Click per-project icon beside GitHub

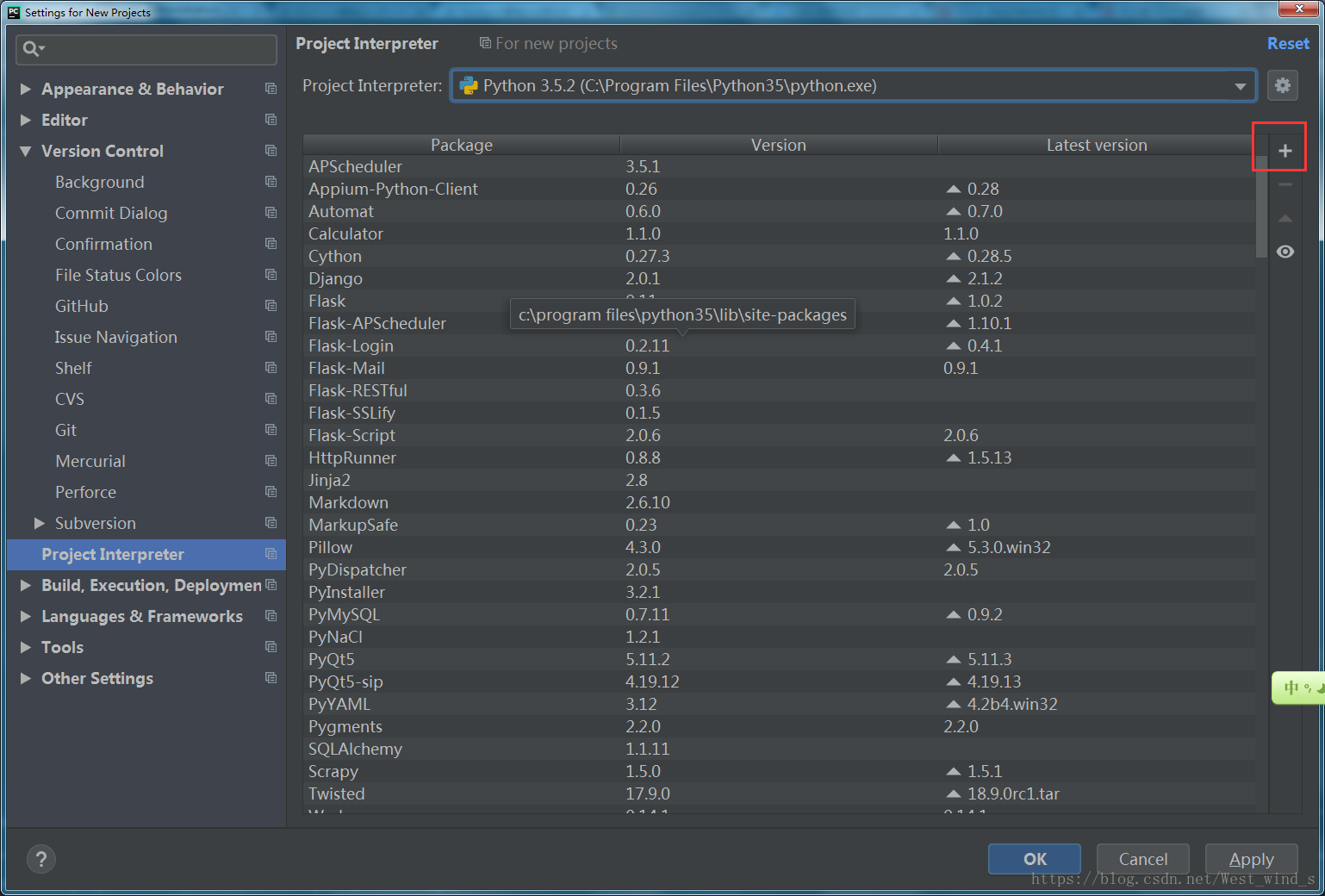[271, 306]
